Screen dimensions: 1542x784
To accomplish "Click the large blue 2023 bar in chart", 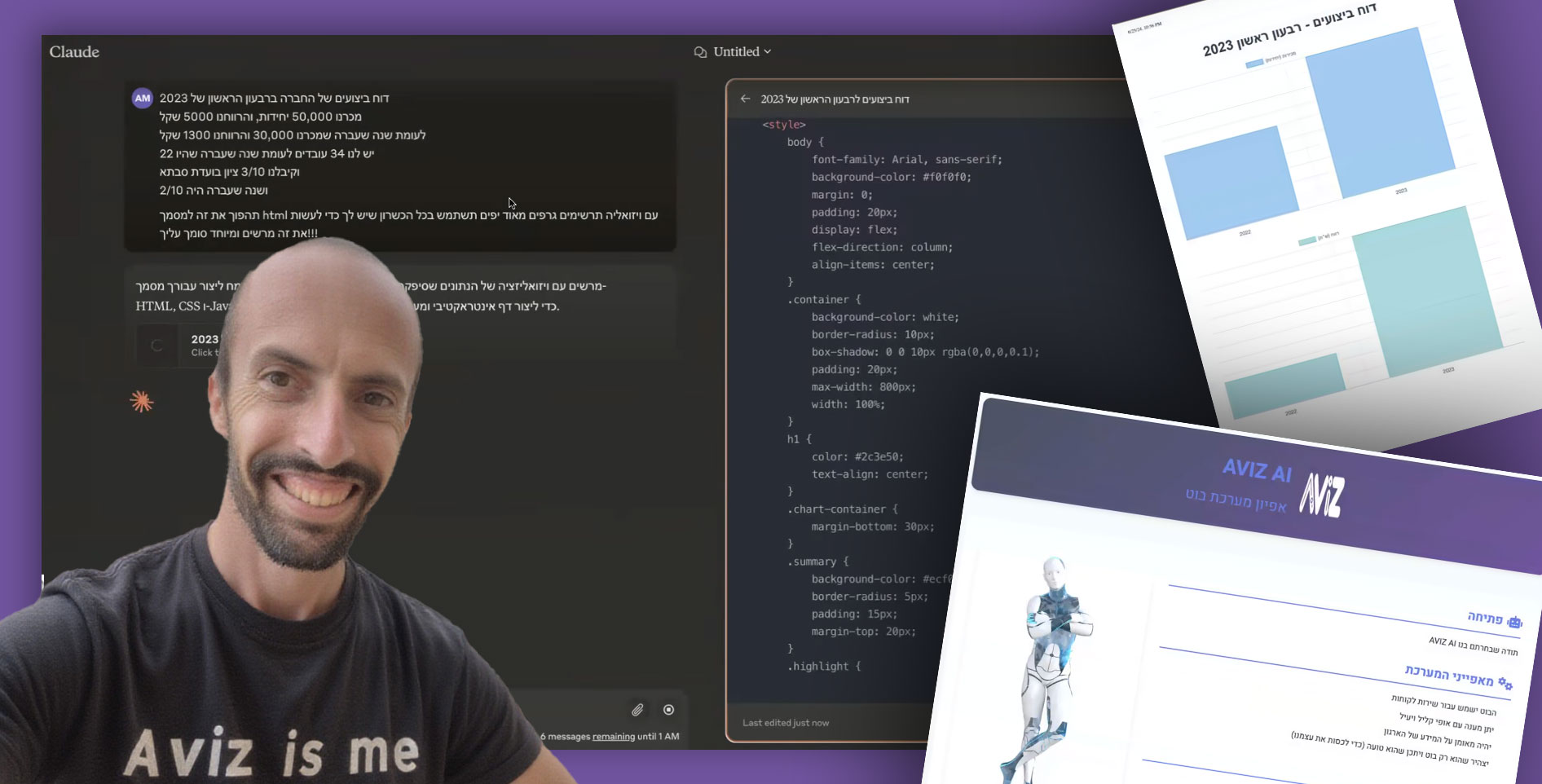I will pos(1380,112).
